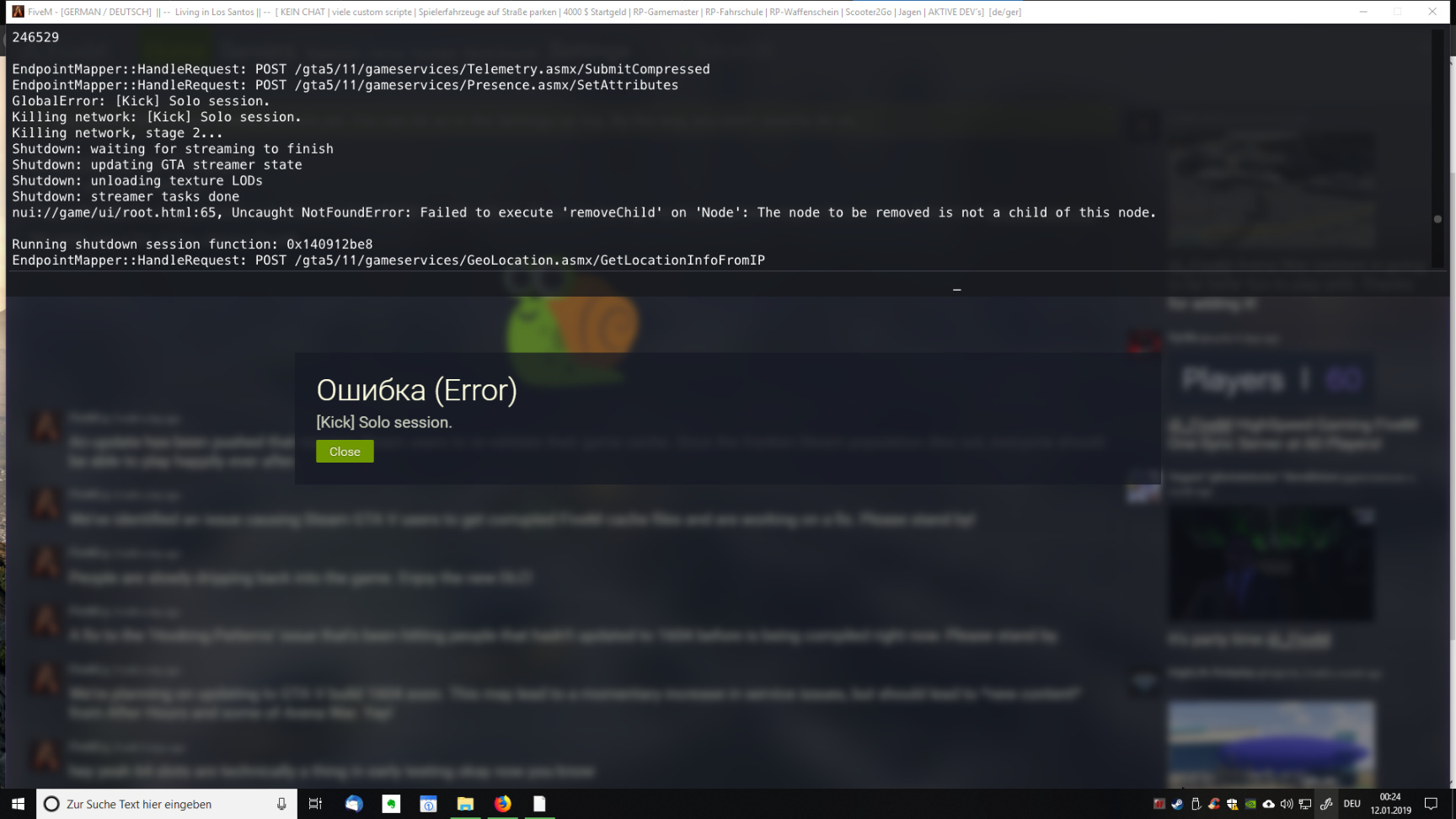1456x819 pixels.
Task: Open the volume control tray icon
Action: pyautogui.click(x=1287, y=804)
